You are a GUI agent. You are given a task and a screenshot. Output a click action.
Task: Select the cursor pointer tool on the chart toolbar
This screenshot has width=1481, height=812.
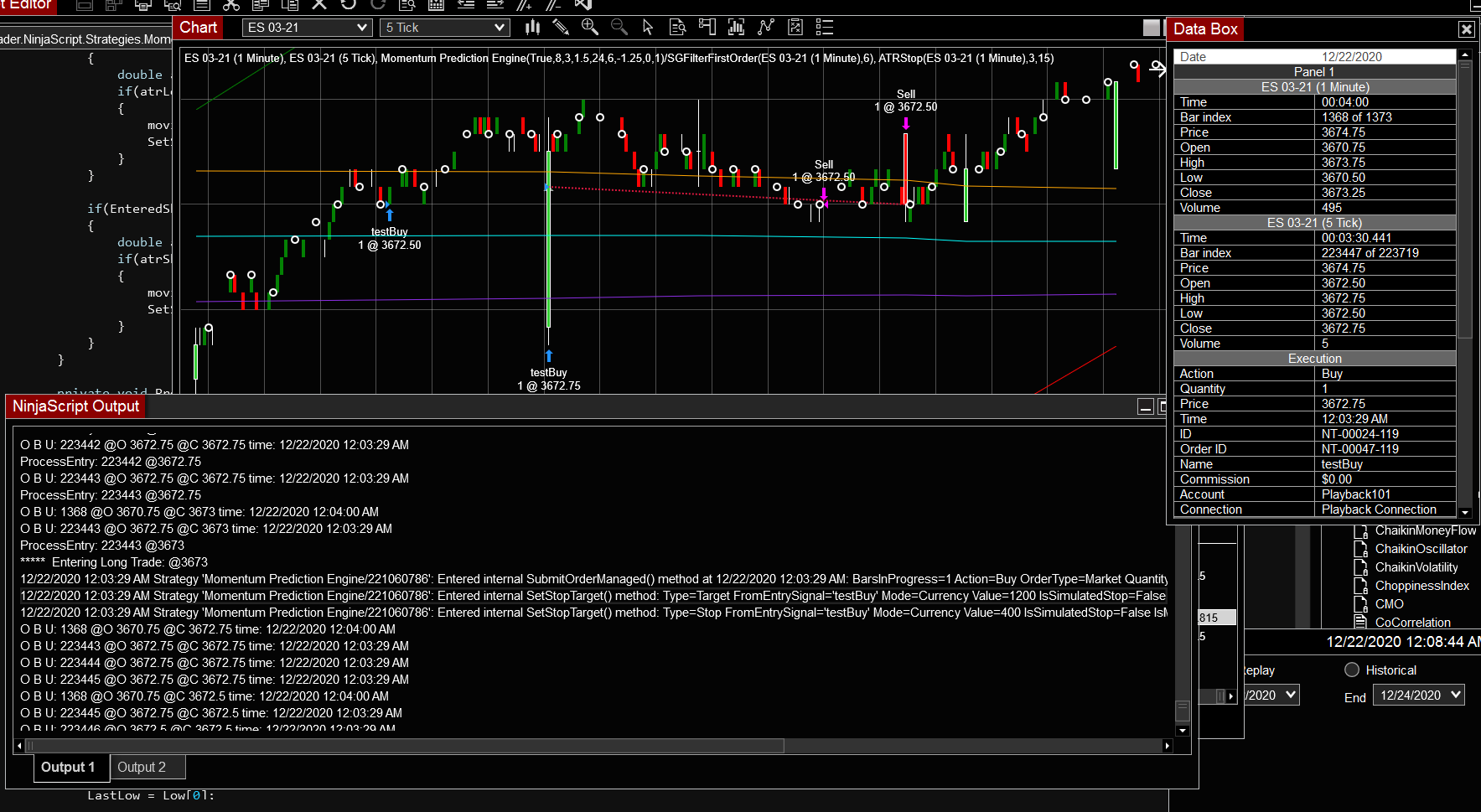coord(648,27)
